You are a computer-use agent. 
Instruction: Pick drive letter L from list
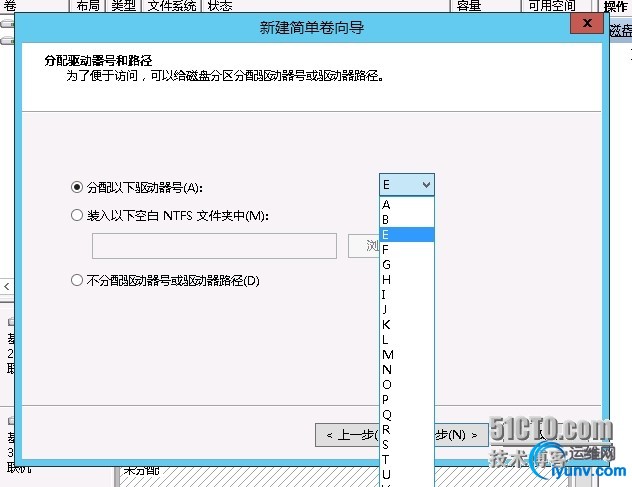407,339
